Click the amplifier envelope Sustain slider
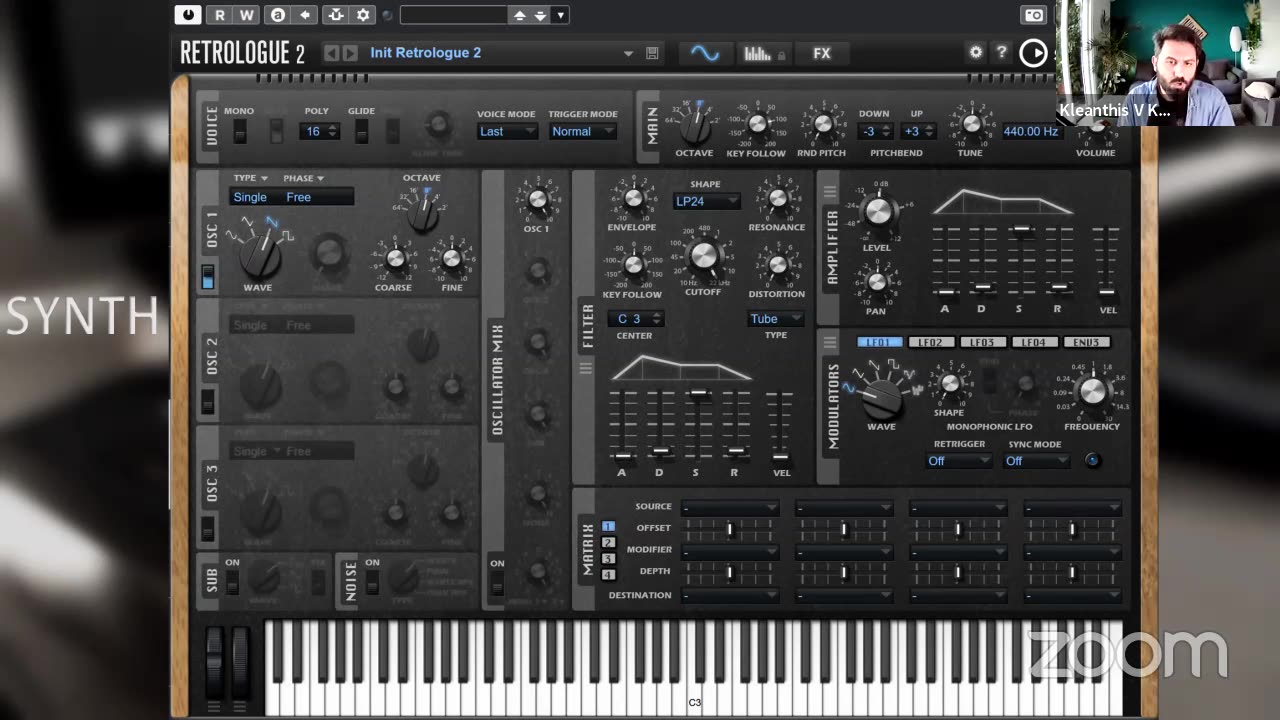The width and height of the screenshot is (1280, 720). click(1020, 261)
